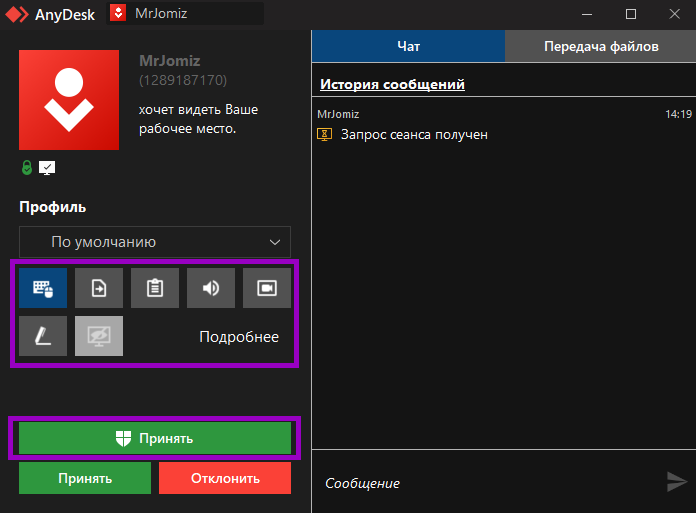Click the green lock security icon
This screenshot has height=513, width=696.
coord(27,168)
